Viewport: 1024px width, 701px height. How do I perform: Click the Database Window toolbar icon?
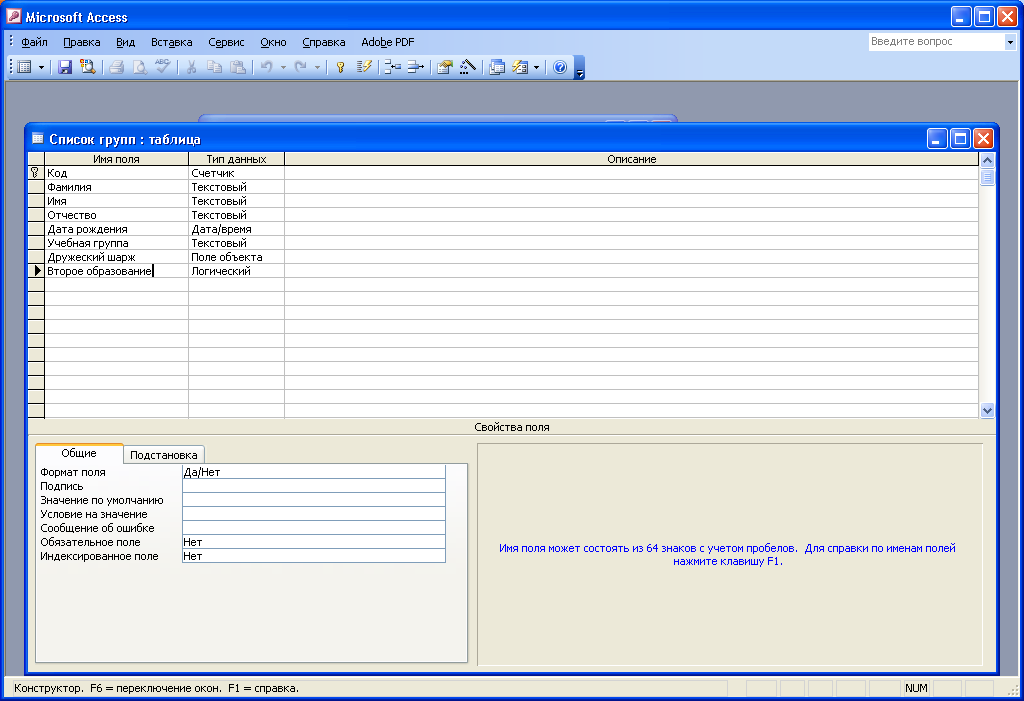pos(497,67)
